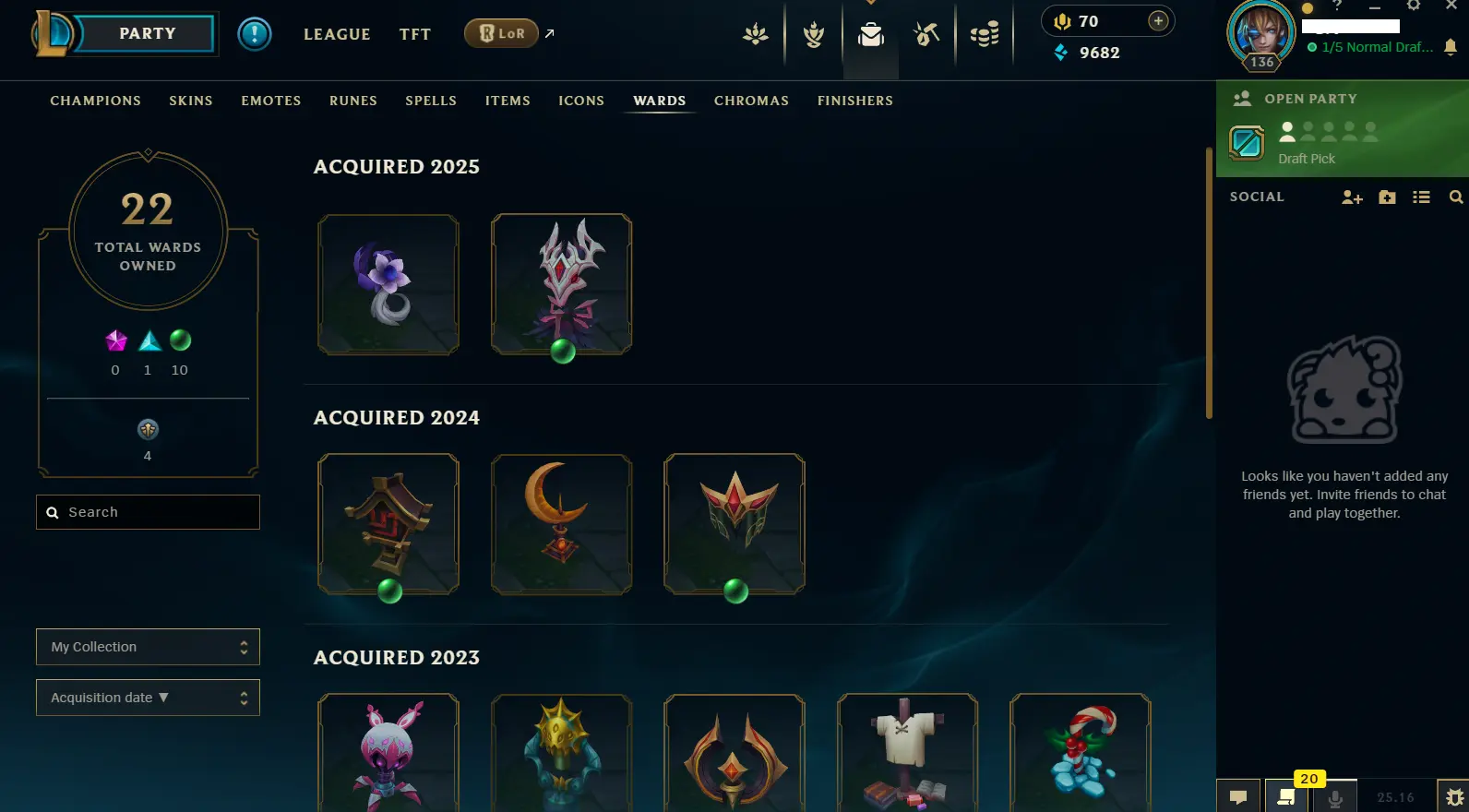
Task: Open the missions icon with badge 20
Action: tap(1285, 796)
